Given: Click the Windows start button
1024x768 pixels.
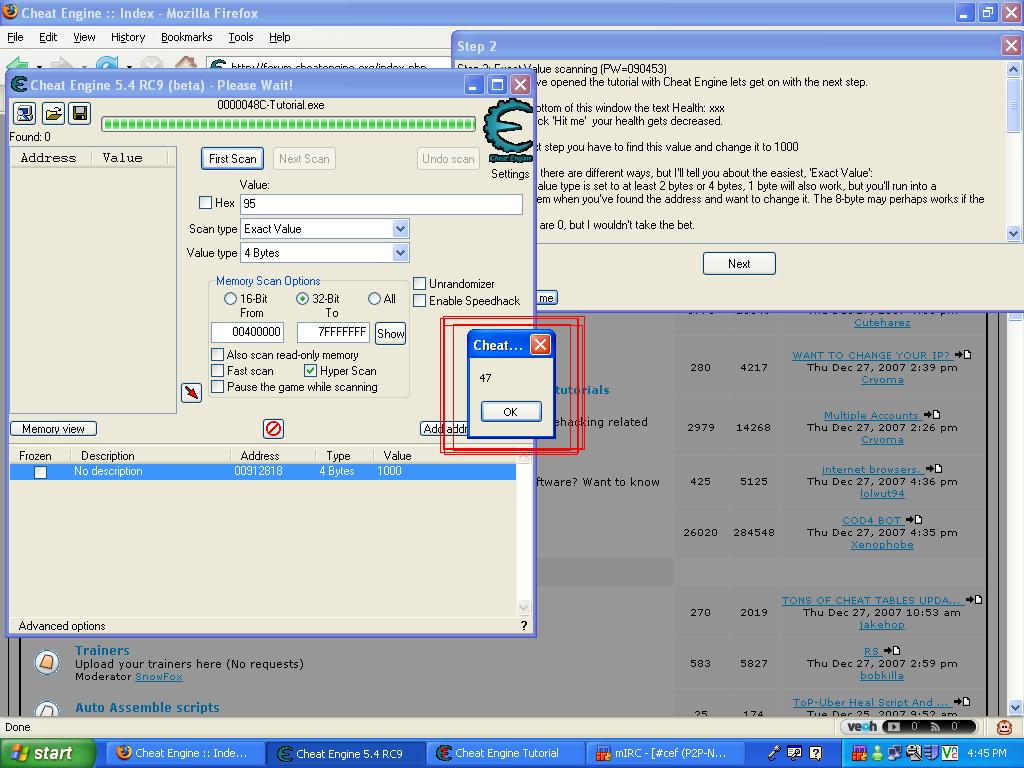Looking at the screenshot, I should tap(47, 753).
